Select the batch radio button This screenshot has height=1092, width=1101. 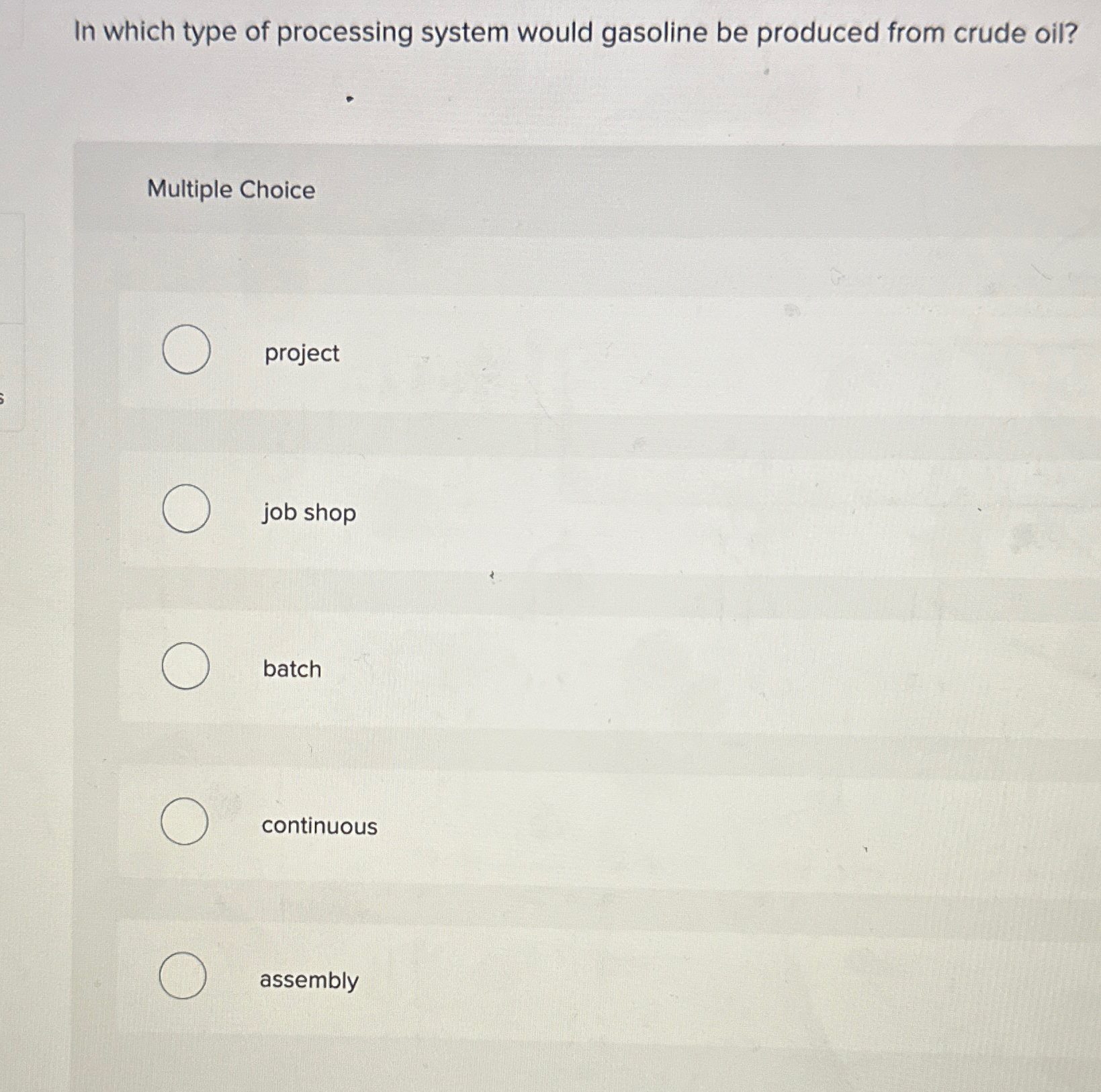tap(185, 667)
